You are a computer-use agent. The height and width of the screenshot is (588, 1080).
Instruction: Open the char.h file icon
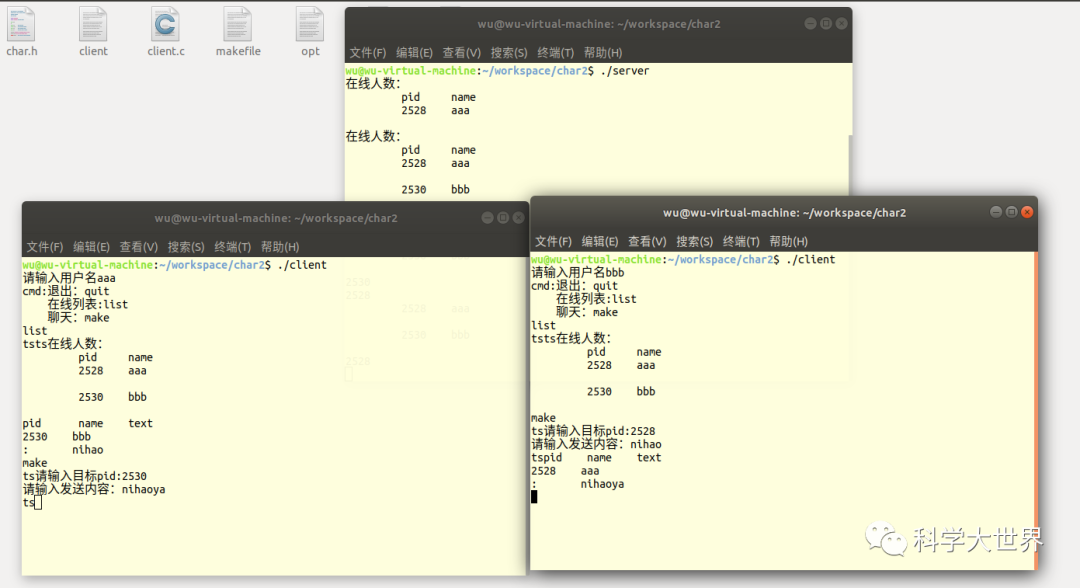(x=21, y=25)
